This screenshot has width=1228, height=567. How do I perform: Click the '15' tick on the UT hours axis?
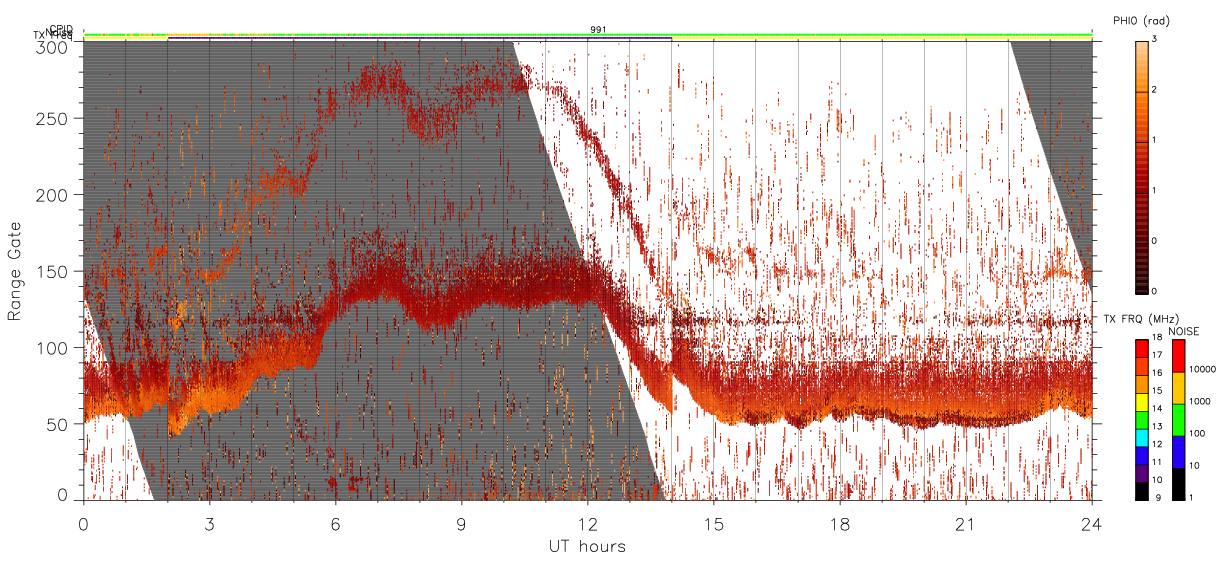click(714, 523)
